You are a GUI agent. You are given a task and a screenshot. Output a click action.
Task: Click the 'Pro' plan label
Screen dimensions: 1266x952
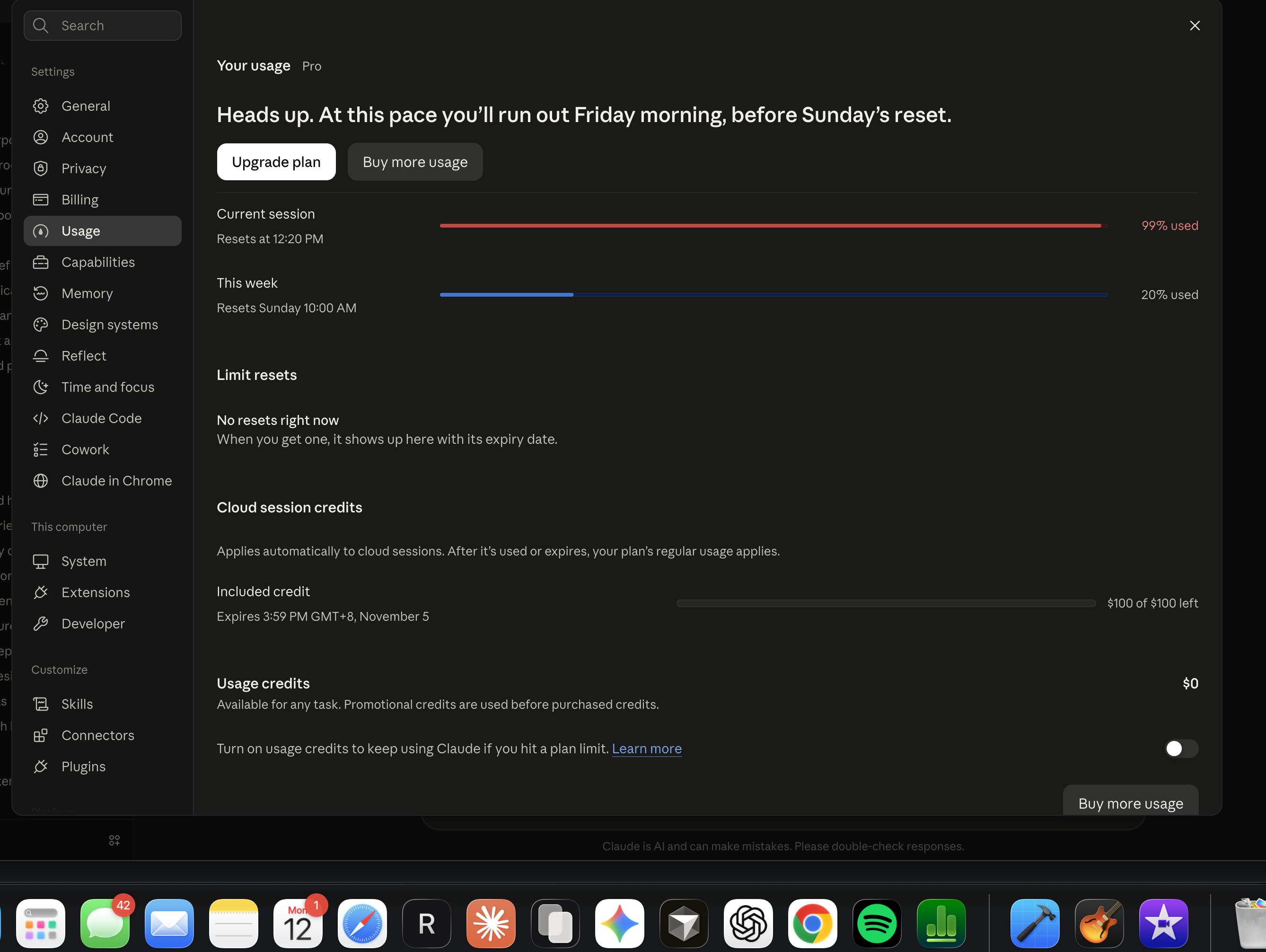click(311, 66)
